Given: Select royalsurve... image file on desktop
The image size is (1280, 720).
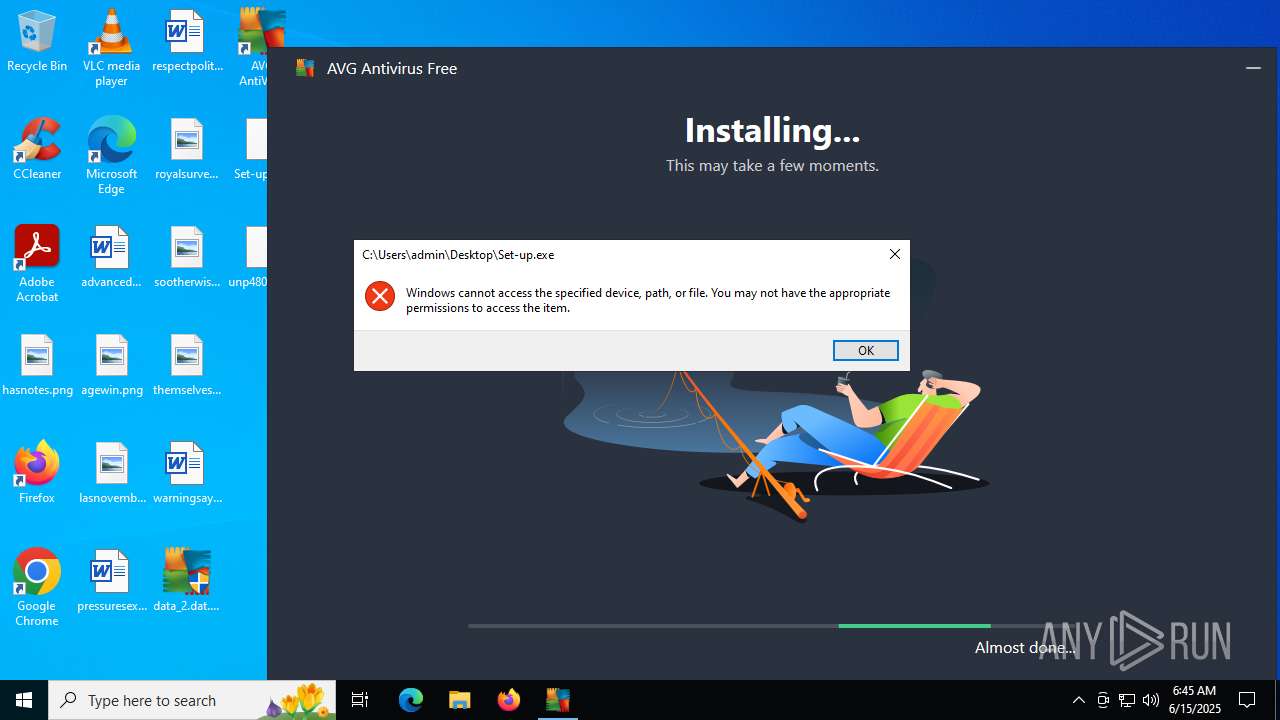Looking at the screenshot, I should [187, 150].
